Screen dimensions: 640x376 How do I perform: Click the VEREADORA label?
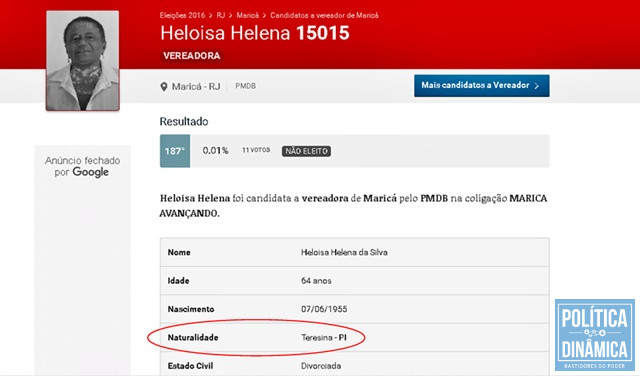(x=191, y=56)
